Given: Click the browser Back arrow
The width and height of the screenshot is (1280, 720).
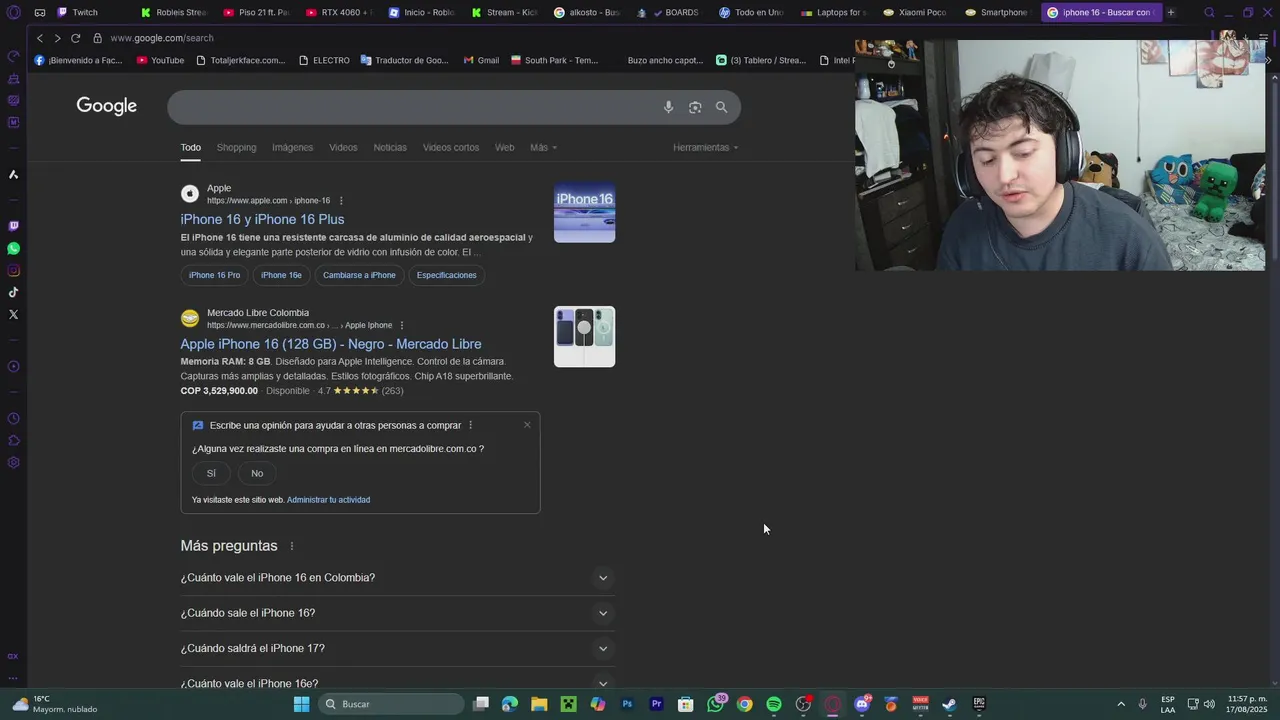Looking at the screenshot, I should [x=40, y=38].
